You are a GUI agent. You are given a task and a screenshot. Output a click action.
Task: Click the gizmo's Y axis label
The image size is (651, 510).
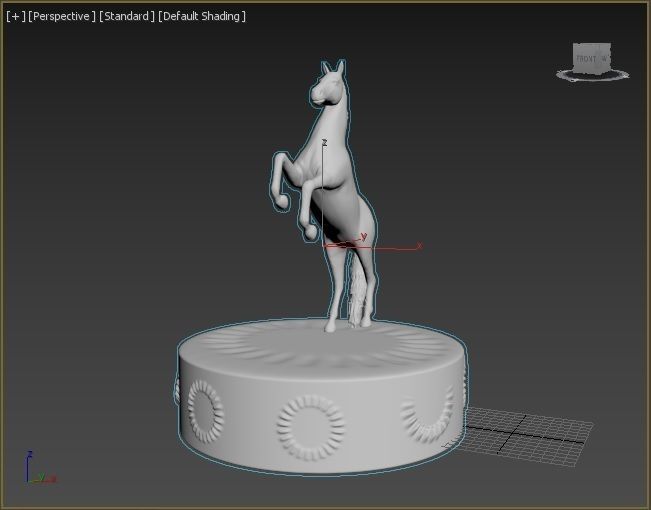point(364,237)
